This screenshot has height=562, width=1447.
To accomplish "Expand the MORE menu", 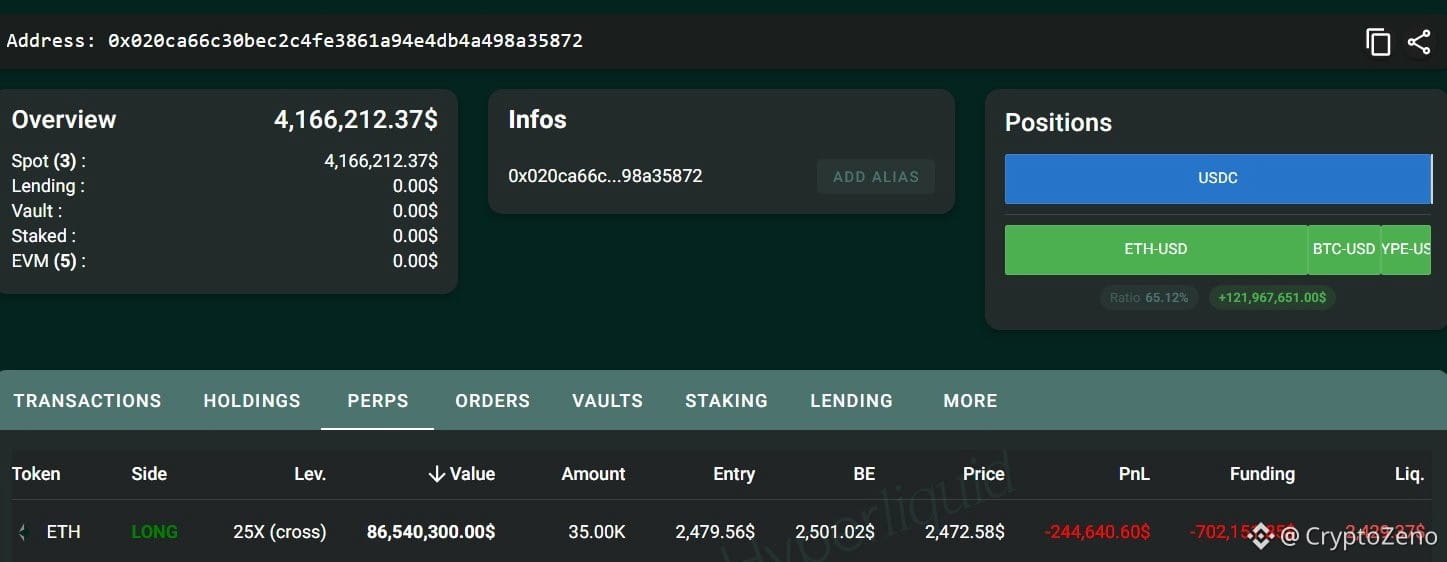I will click(x=970, y=401).
